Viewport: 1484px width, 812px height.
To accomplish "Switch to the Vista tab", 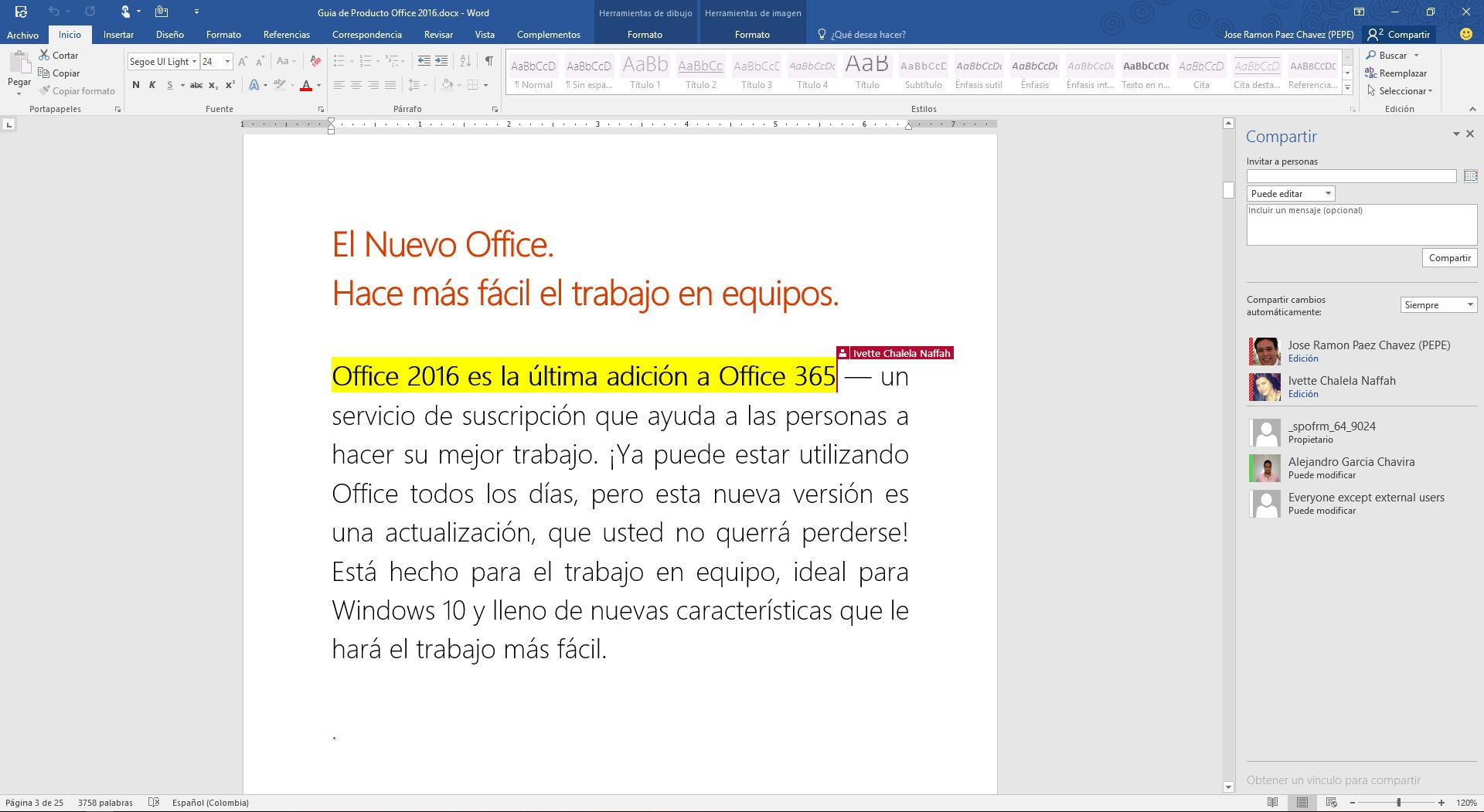I will click(485, 35).
